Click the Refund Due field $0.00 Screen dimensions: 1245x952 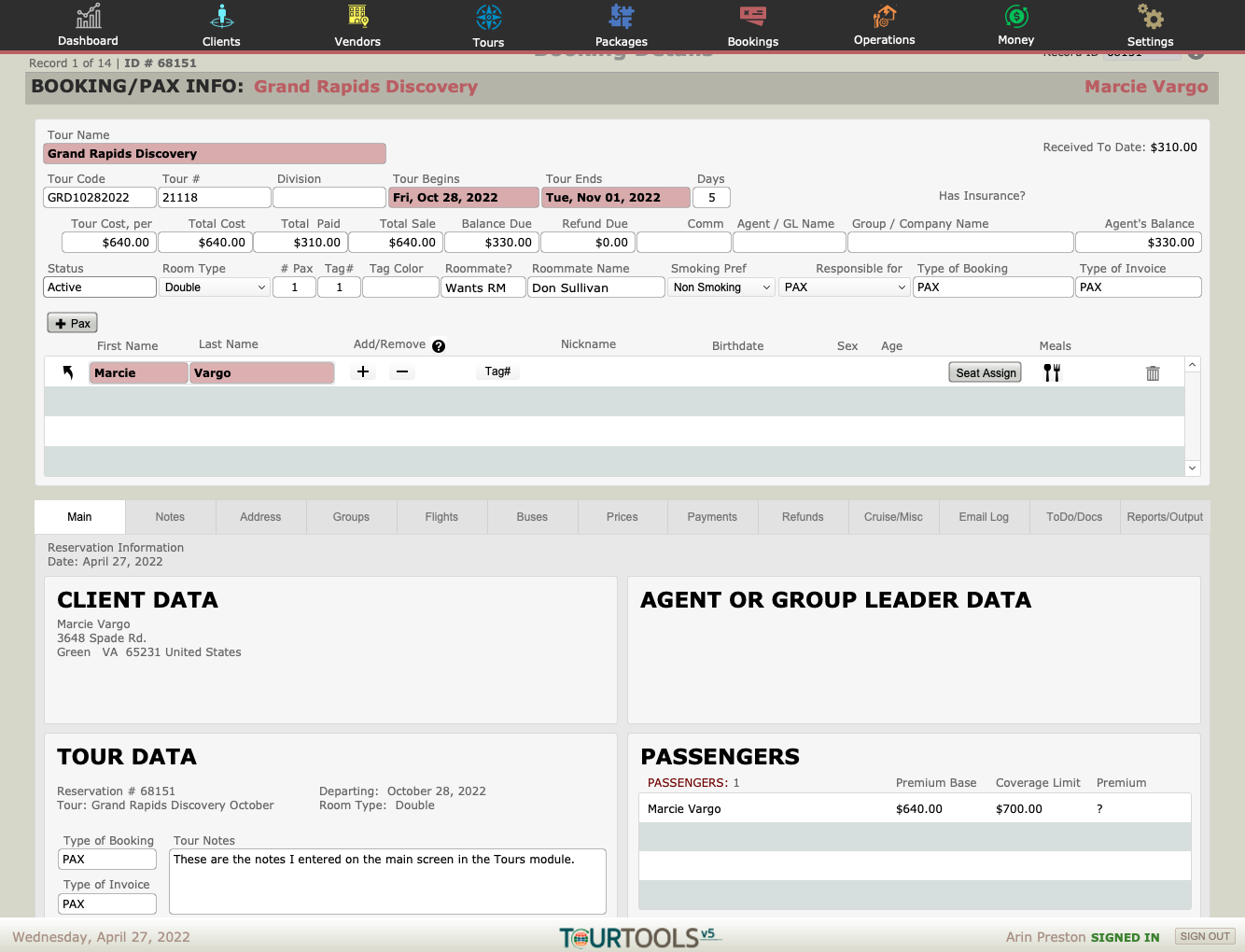[588, 243]
